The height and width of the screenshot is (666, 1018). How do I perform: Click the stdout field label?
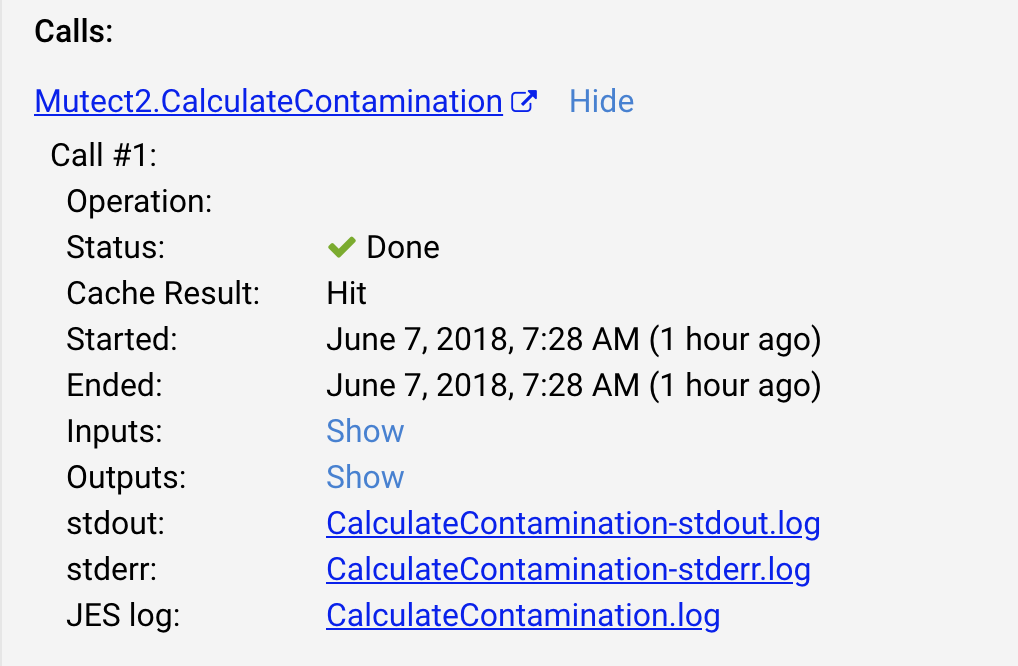coord(116,523)
